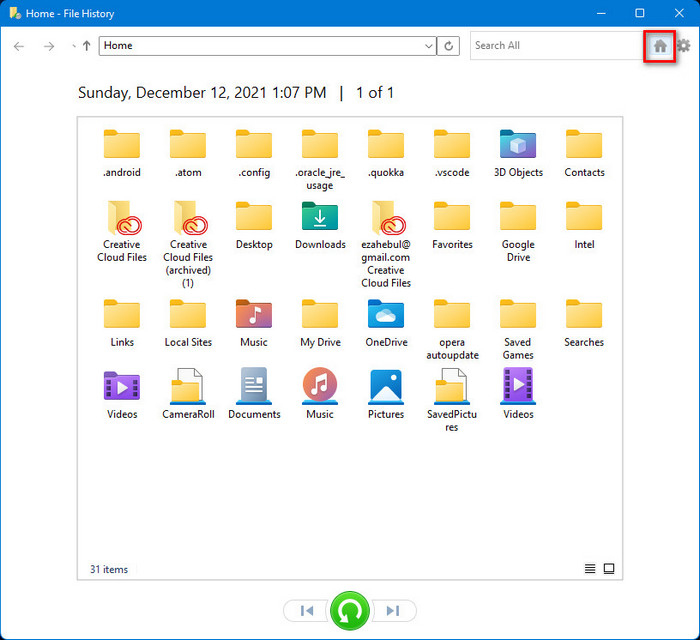This screenshot has height=640, width=700.
Task: Select the My Drive folder
Action: pos(320,324)
